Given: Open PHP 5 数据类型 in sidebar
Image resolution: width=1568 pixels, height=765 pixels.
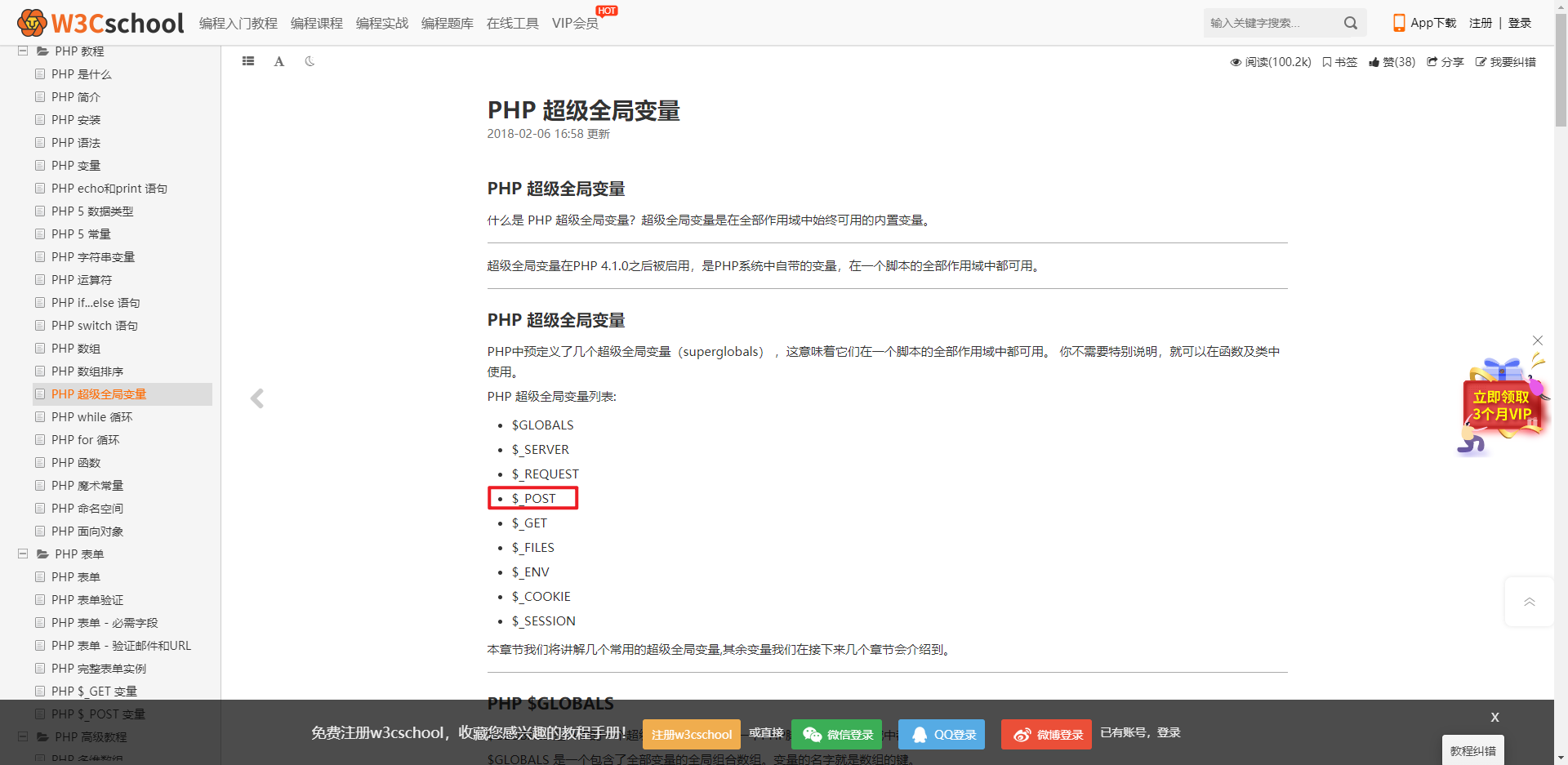Looking at the screenshot, I should pos(92,211).
